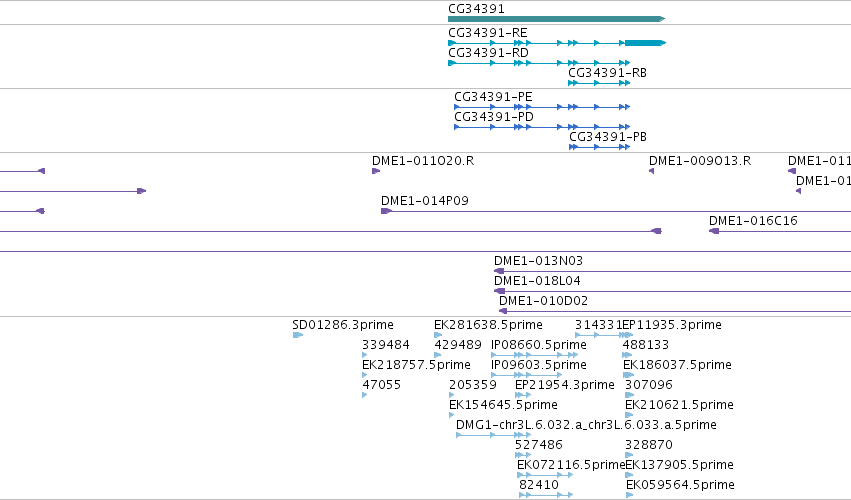The width and height of the screenshot is (851, 500).
Task: Select the CG34391-RB transcript label
Action: (607, 73)
